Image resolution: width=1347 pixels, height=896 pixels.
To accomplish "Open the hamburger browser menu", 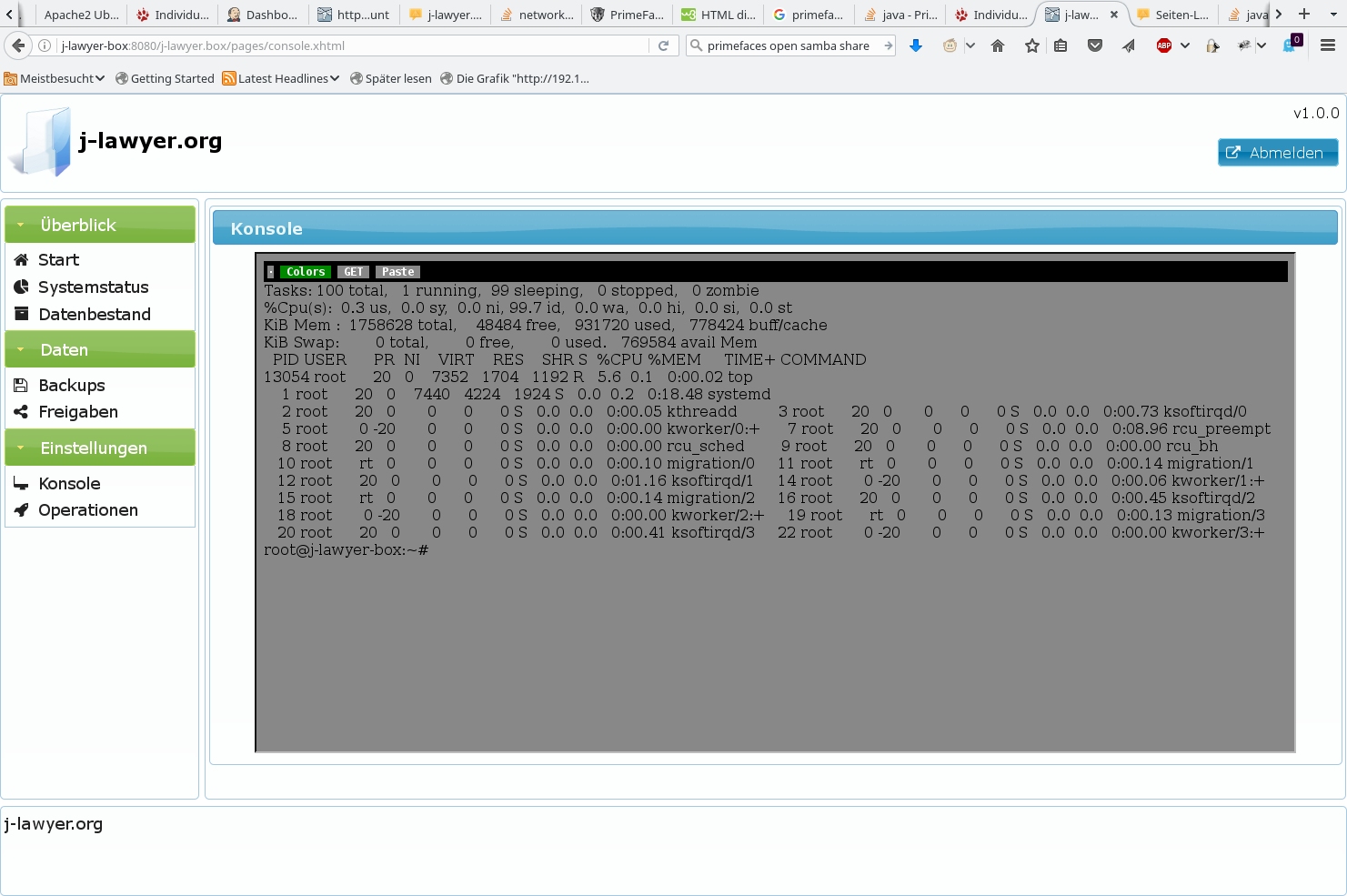I will (x=1328, y=45).
